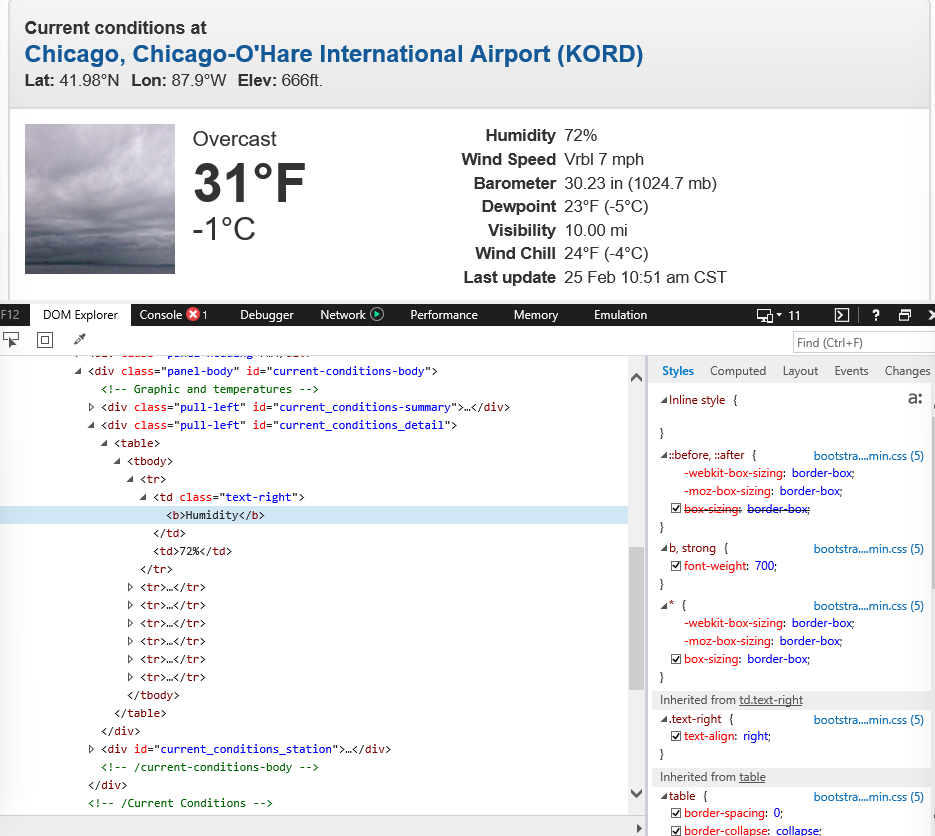
Task: Unpin the developer tools window icon
Action: click(905, 315)
